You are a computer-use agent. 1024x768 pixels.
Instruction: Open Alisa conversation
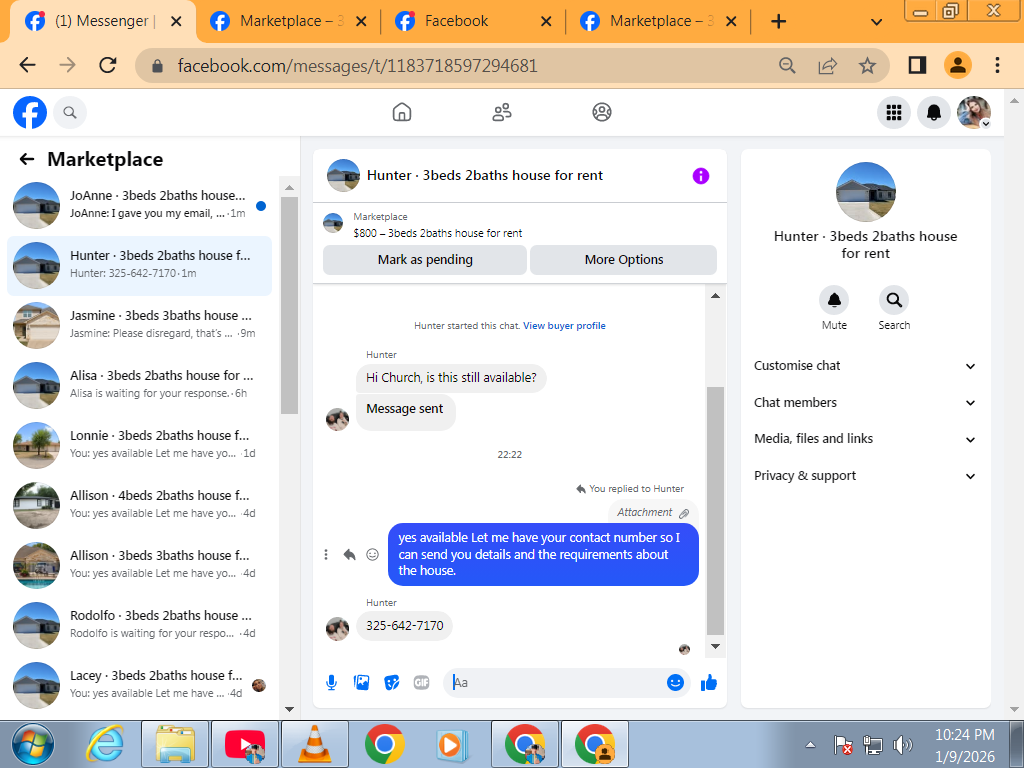(140, 385)
